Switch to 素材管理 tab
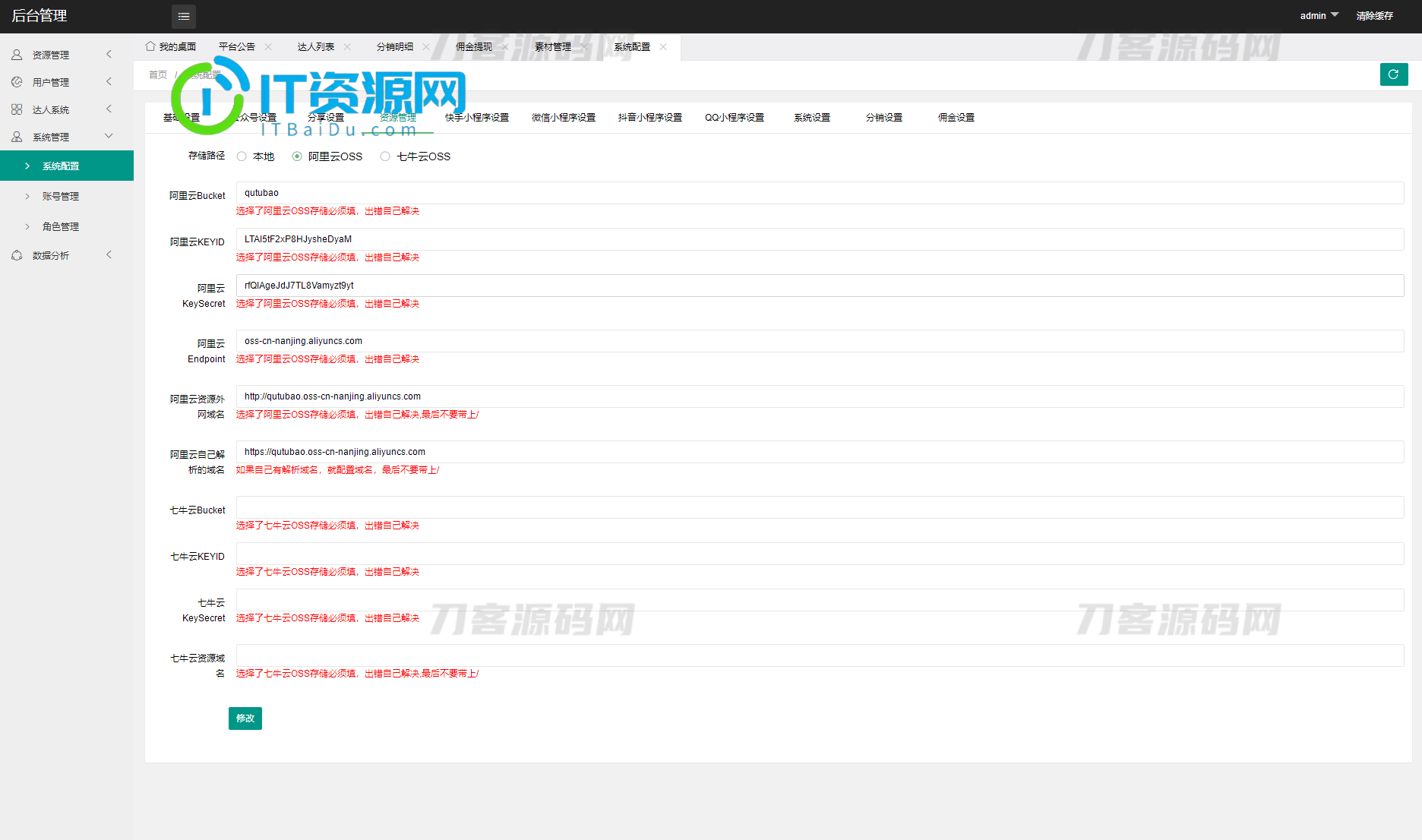This screenshot has height=840, width=1422. click(x=553, y=47)
